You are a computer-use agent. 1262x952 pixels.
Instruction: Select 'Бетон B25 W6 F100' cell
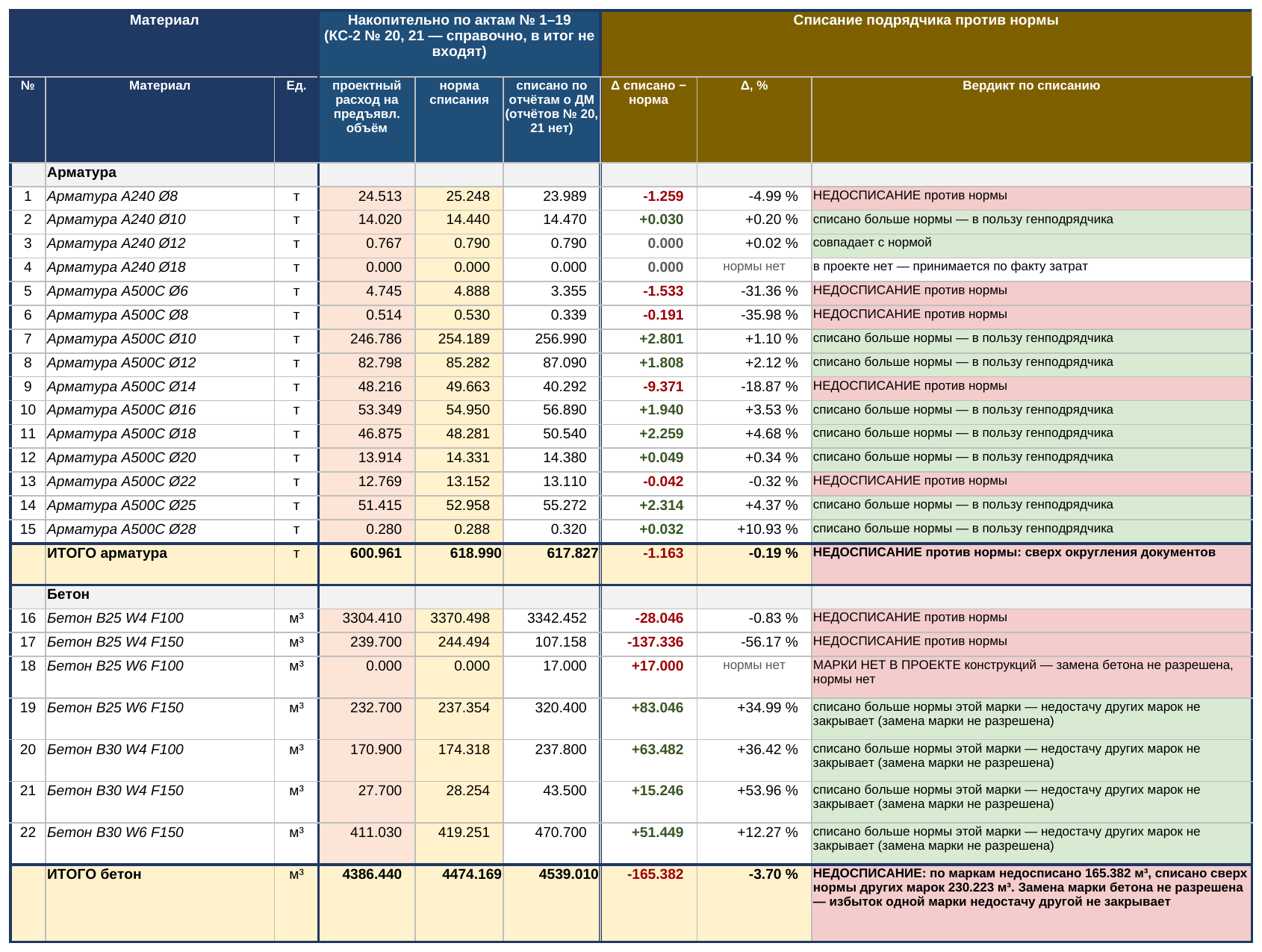tap(160, 677)
